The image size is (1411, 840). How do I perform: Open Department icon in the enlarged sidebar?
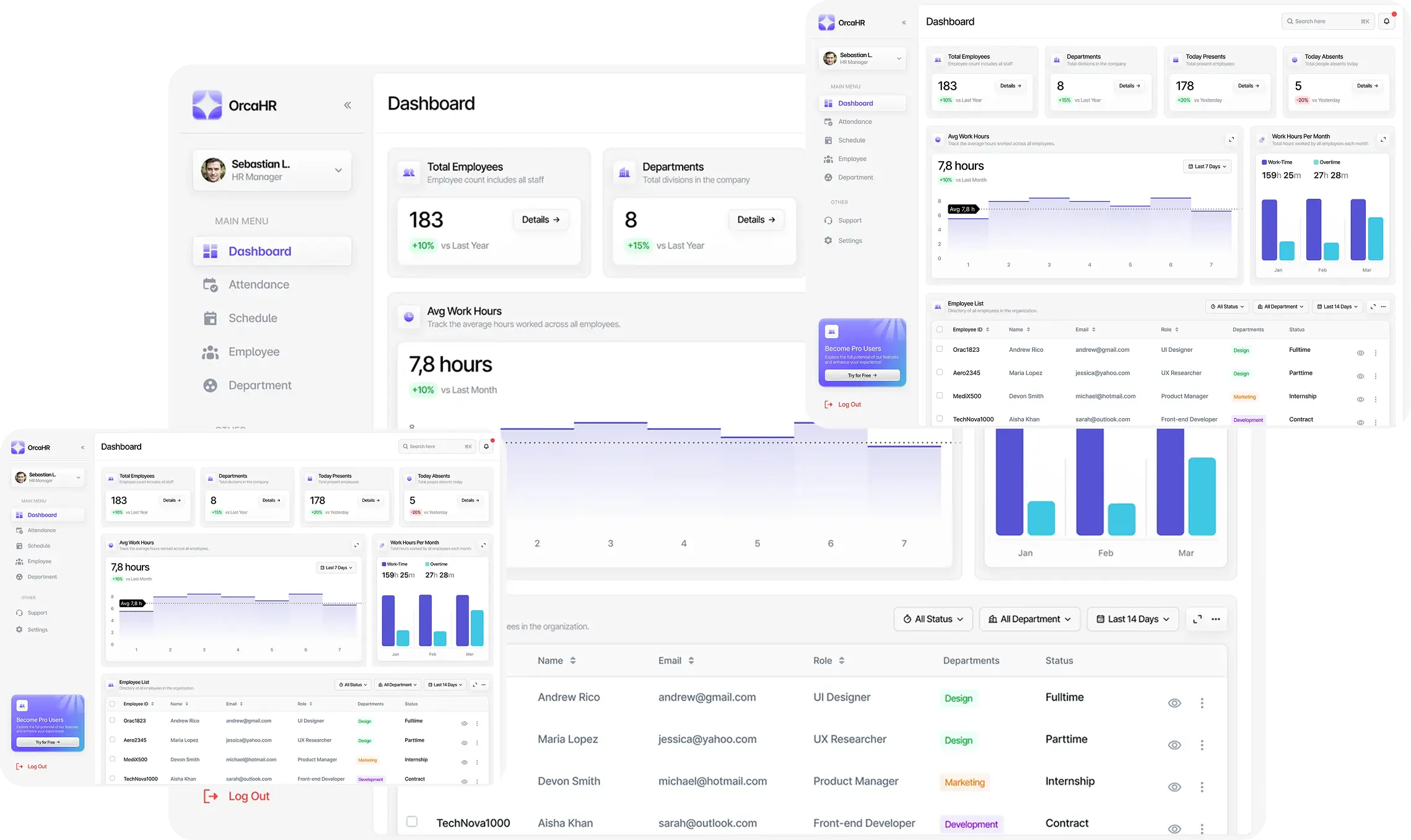211,385
